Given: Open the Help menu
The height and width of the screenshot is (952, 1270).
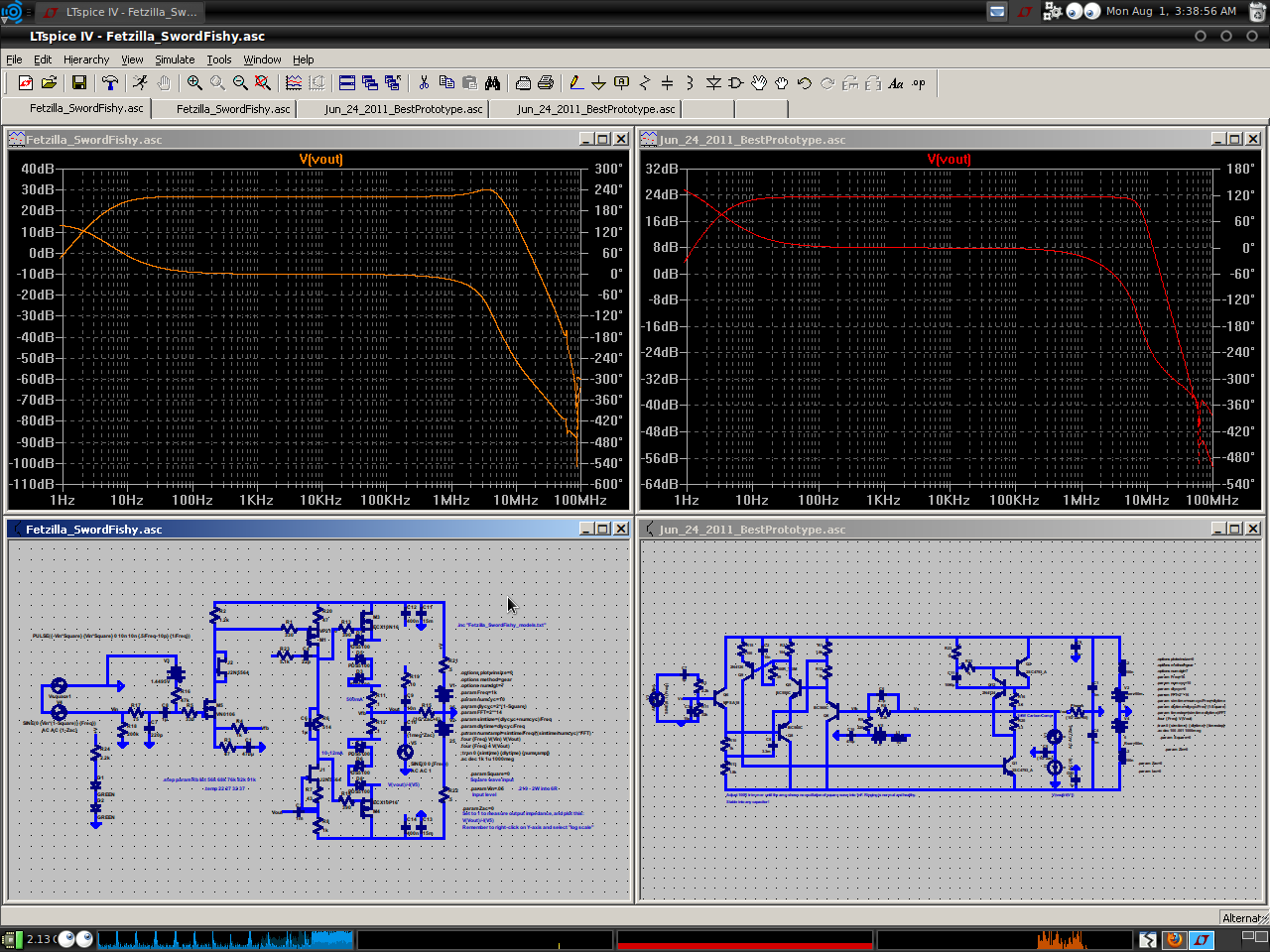Looking at the screenshot, I should [304, 59].
